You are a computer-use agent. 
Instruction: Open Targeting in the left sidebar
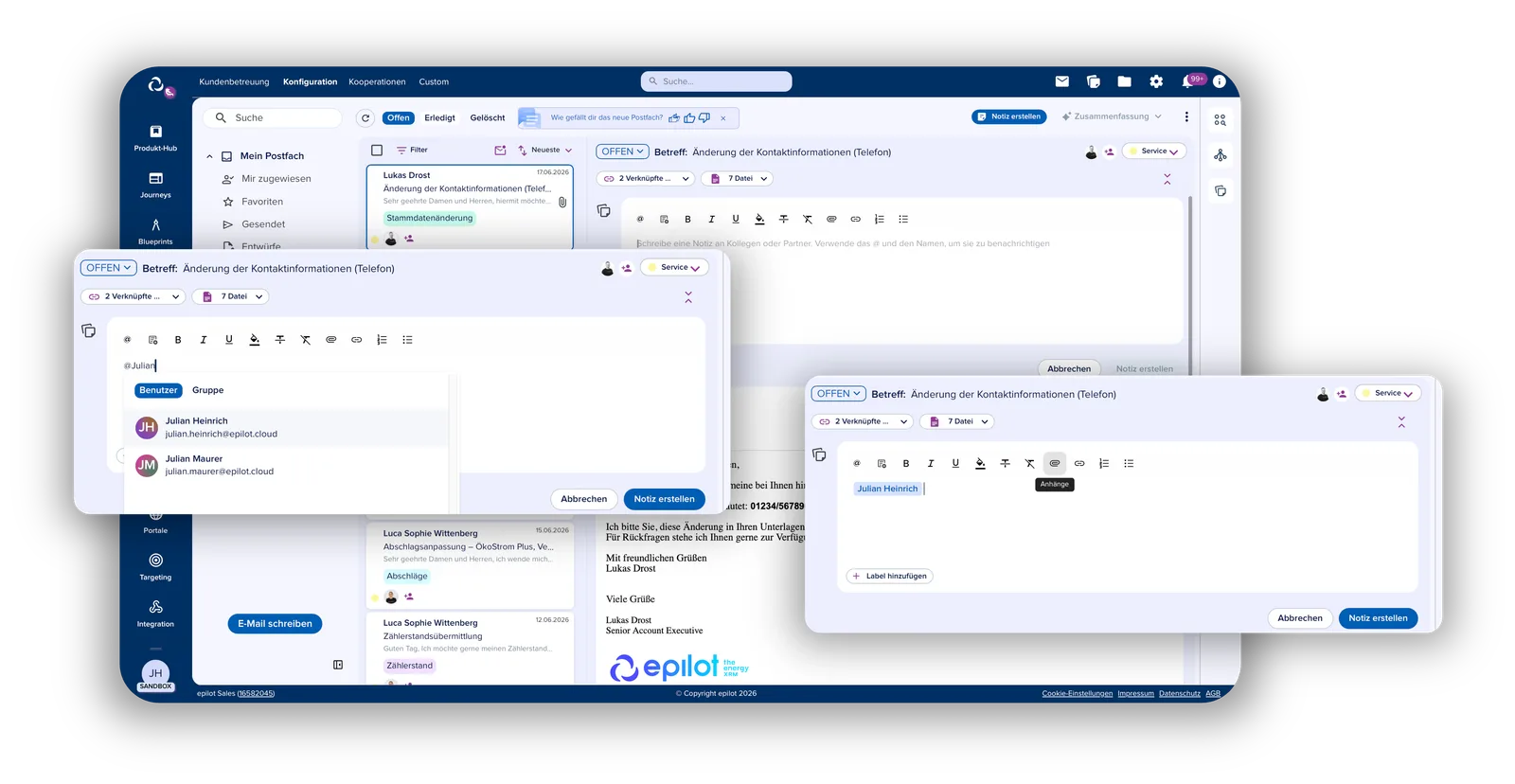point(155,566)
